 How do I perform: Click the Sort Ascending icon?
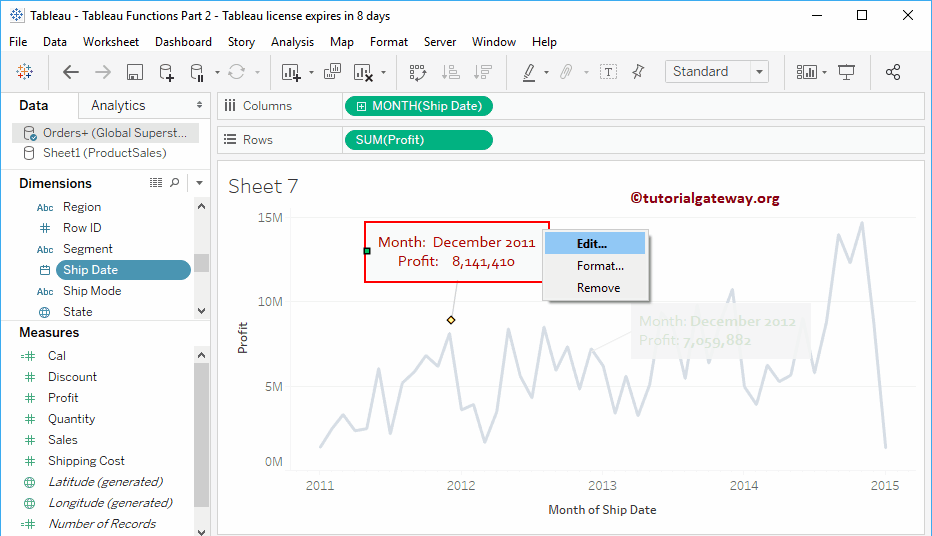(x=451, y=72)
